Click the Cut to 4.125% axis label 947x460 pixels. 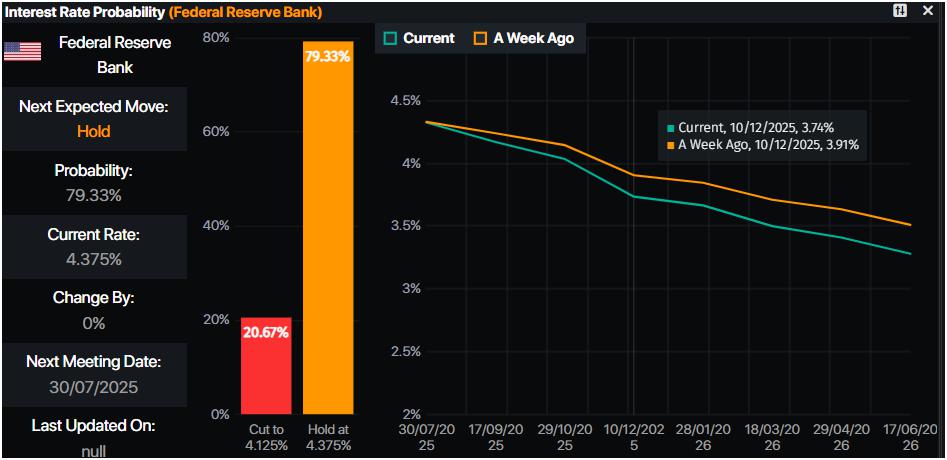point(266,436)
